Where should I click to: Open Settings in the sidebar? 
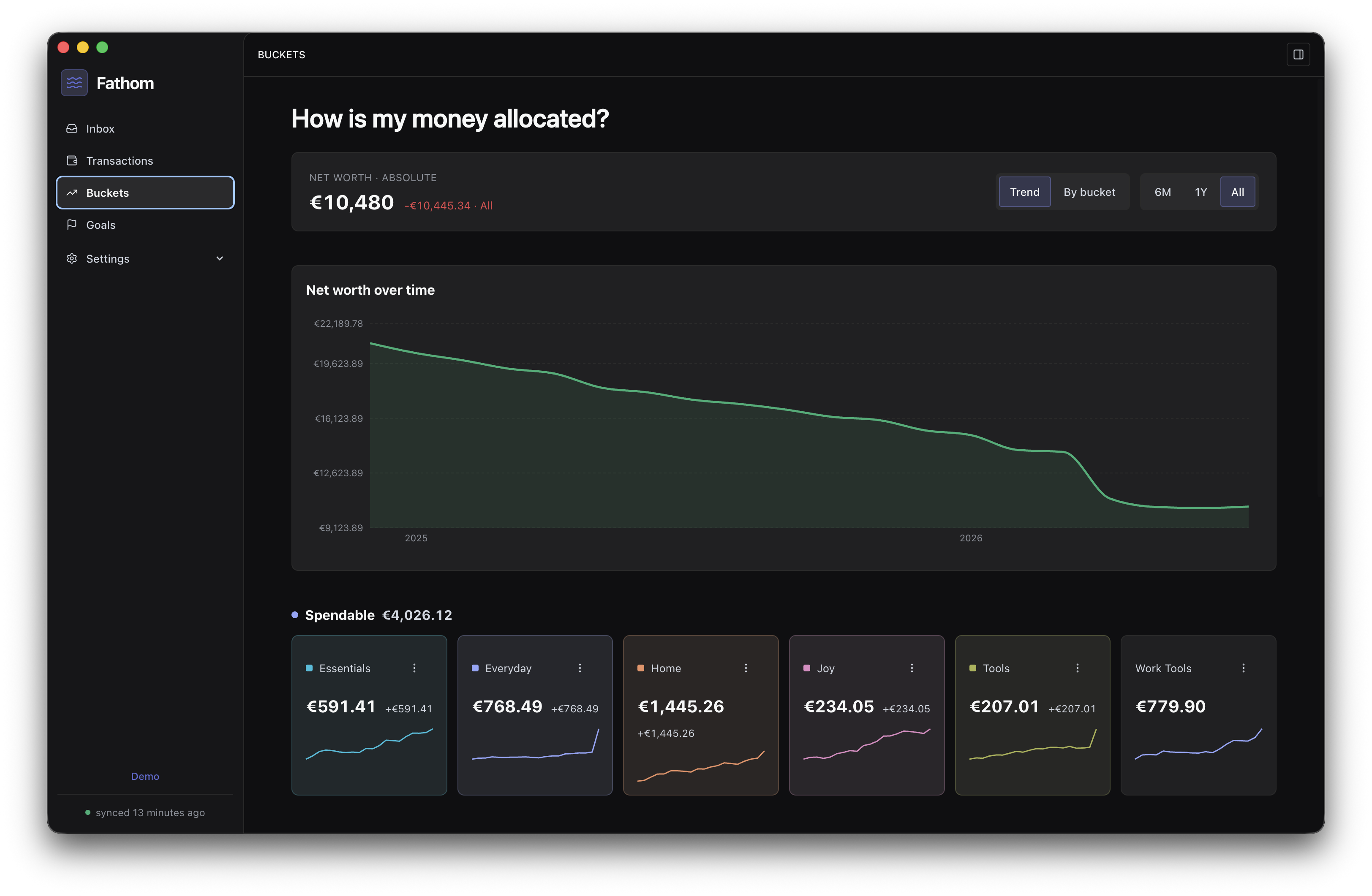(x=145, y=259)
